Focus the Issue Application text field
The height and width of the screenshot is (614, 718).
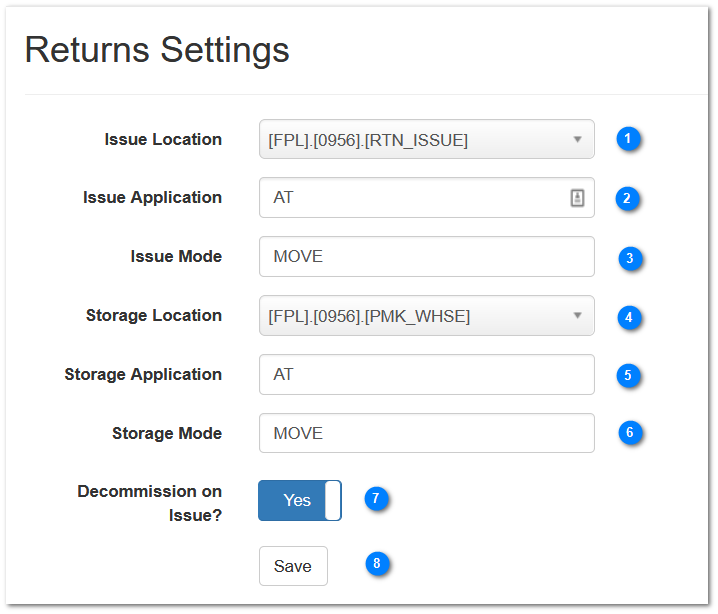click(427, 197)
